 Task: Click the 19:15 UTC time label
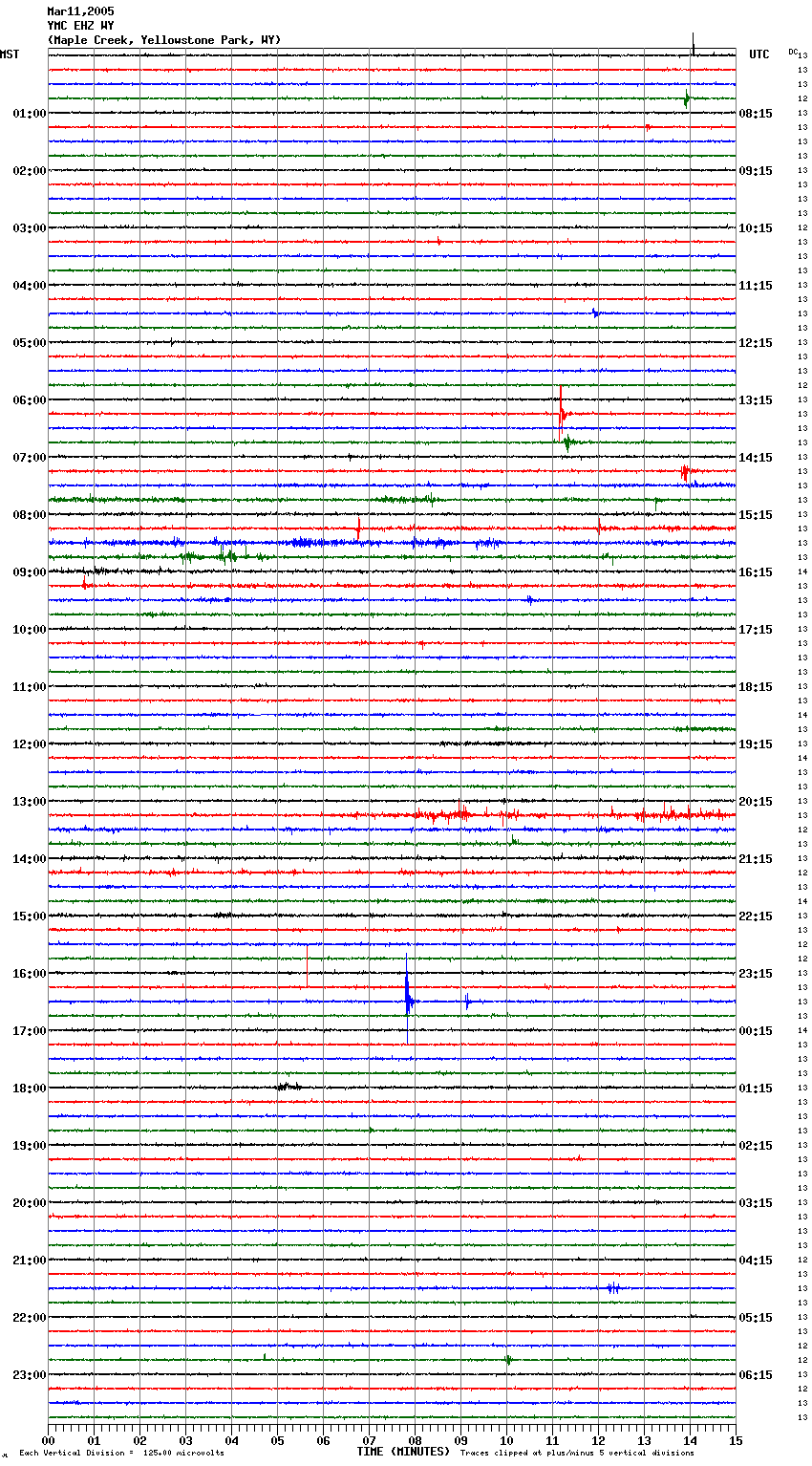pyautogui.click(x=756, y=744)
